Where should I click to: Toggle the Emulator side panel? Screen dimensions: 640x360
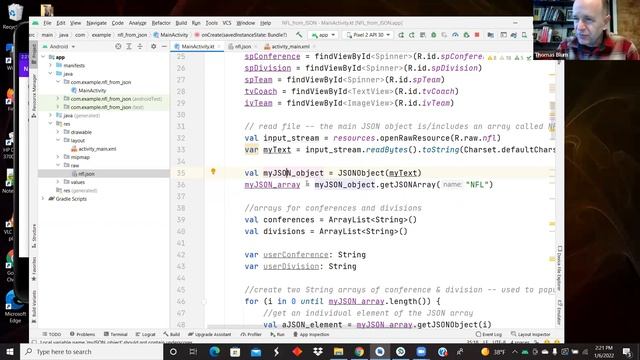[x=560, y=313]
